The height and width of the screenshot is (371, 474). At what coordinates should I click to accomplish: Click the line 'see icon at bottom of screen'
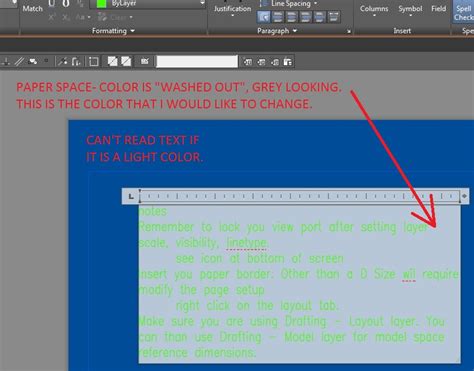(259, 259)
